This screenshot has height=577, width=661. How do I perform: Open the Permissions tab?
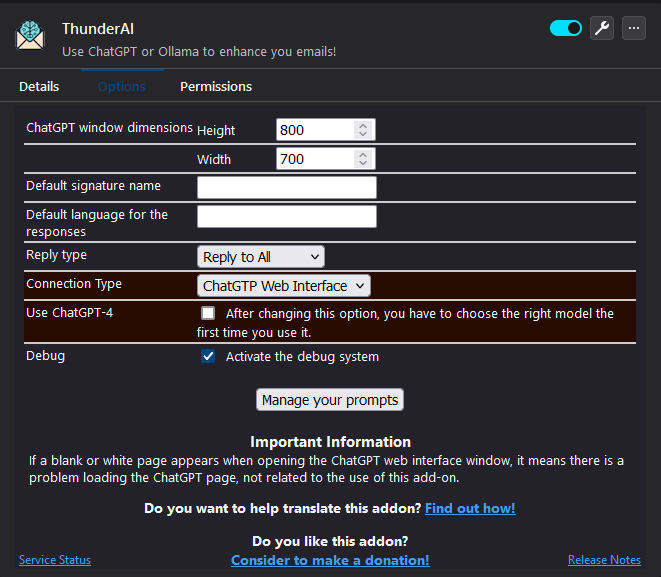click(216, 86)
